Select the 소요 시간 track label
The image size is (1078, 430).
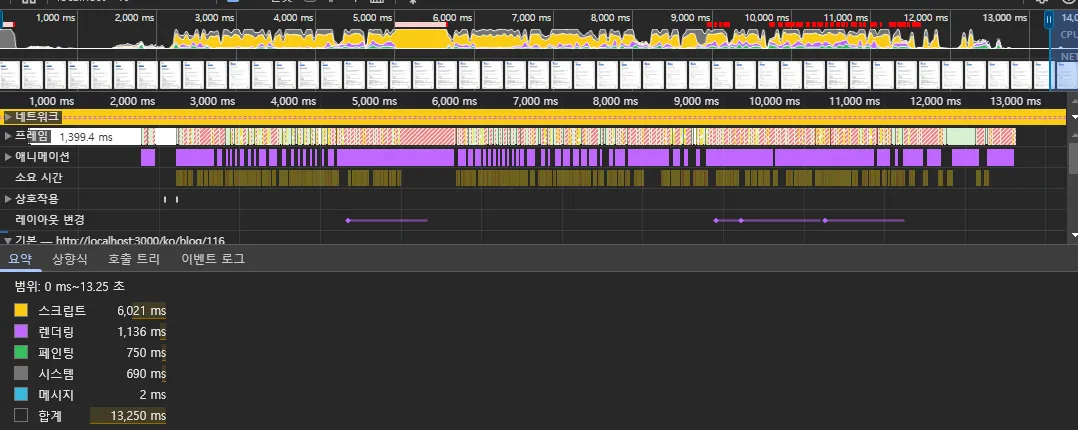tap(40, 178)
